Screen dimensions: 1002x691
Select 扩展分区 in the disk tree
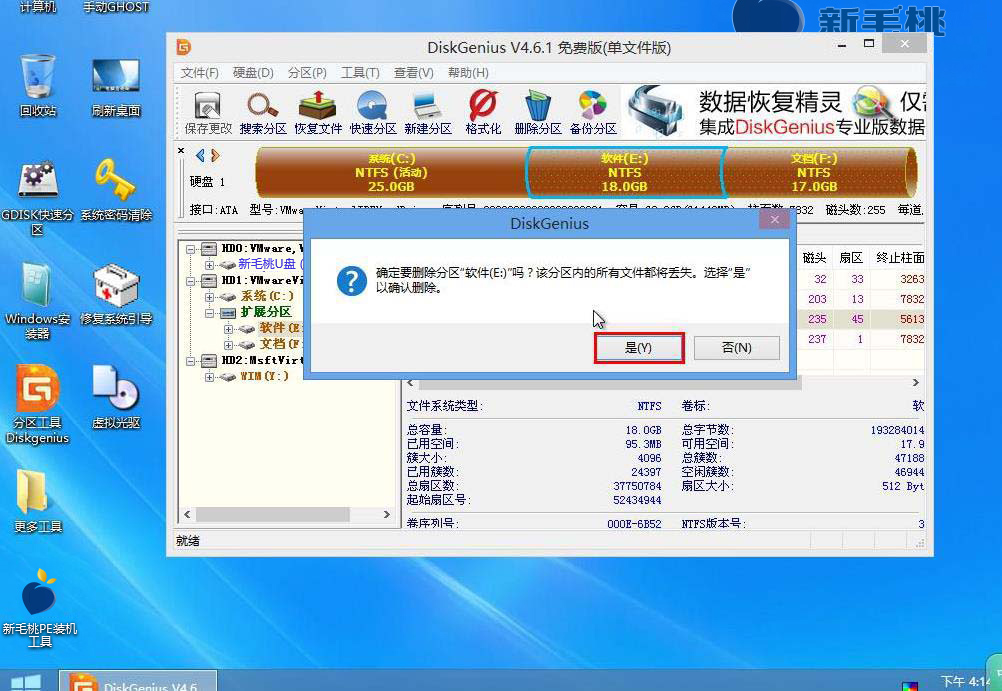click(266, 312)
